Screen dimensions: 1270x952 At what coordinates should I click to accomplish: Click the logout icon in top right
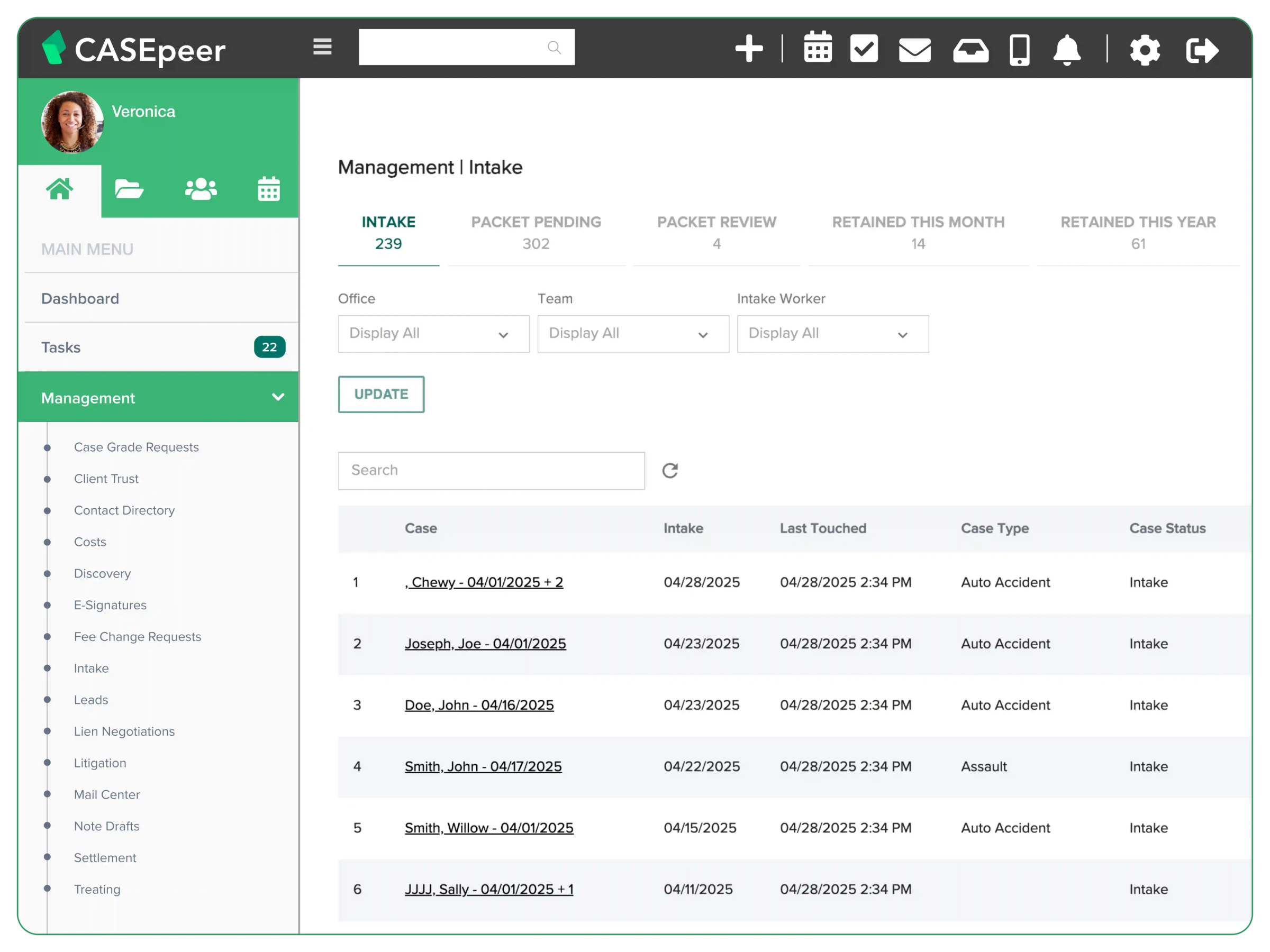(1202, 50)
